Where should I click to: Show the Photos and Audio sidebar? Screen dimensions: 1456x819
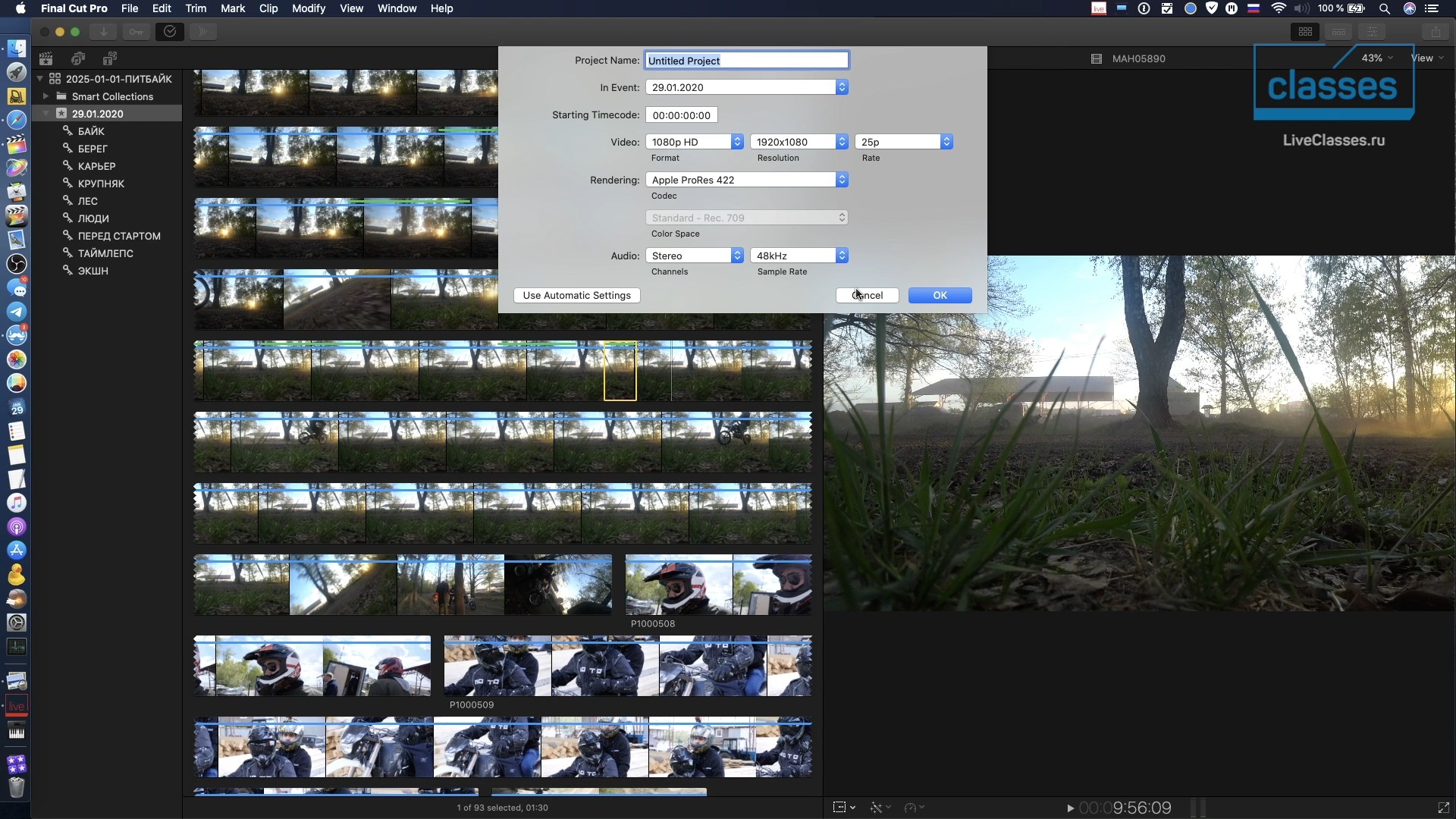click(x=78, y=58)
